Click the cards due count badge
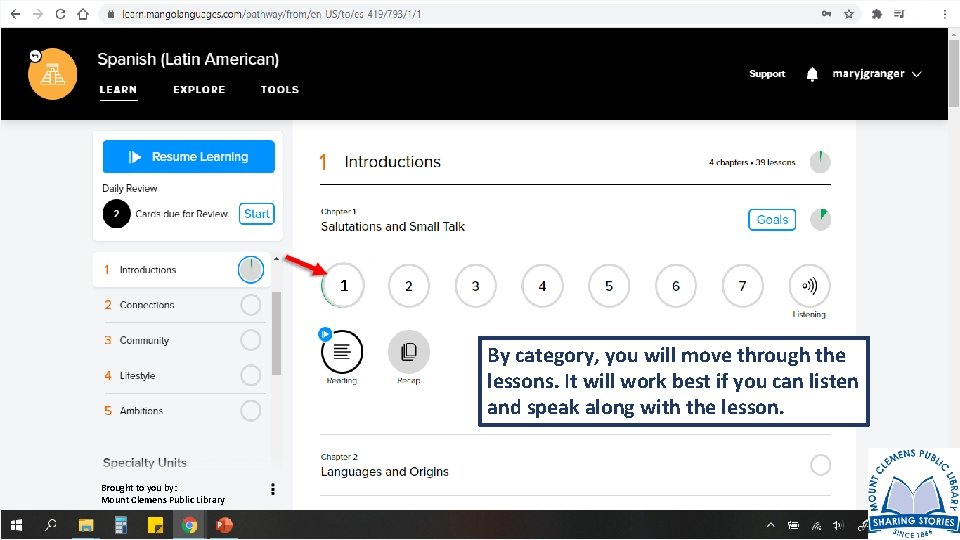 (116, 214)
